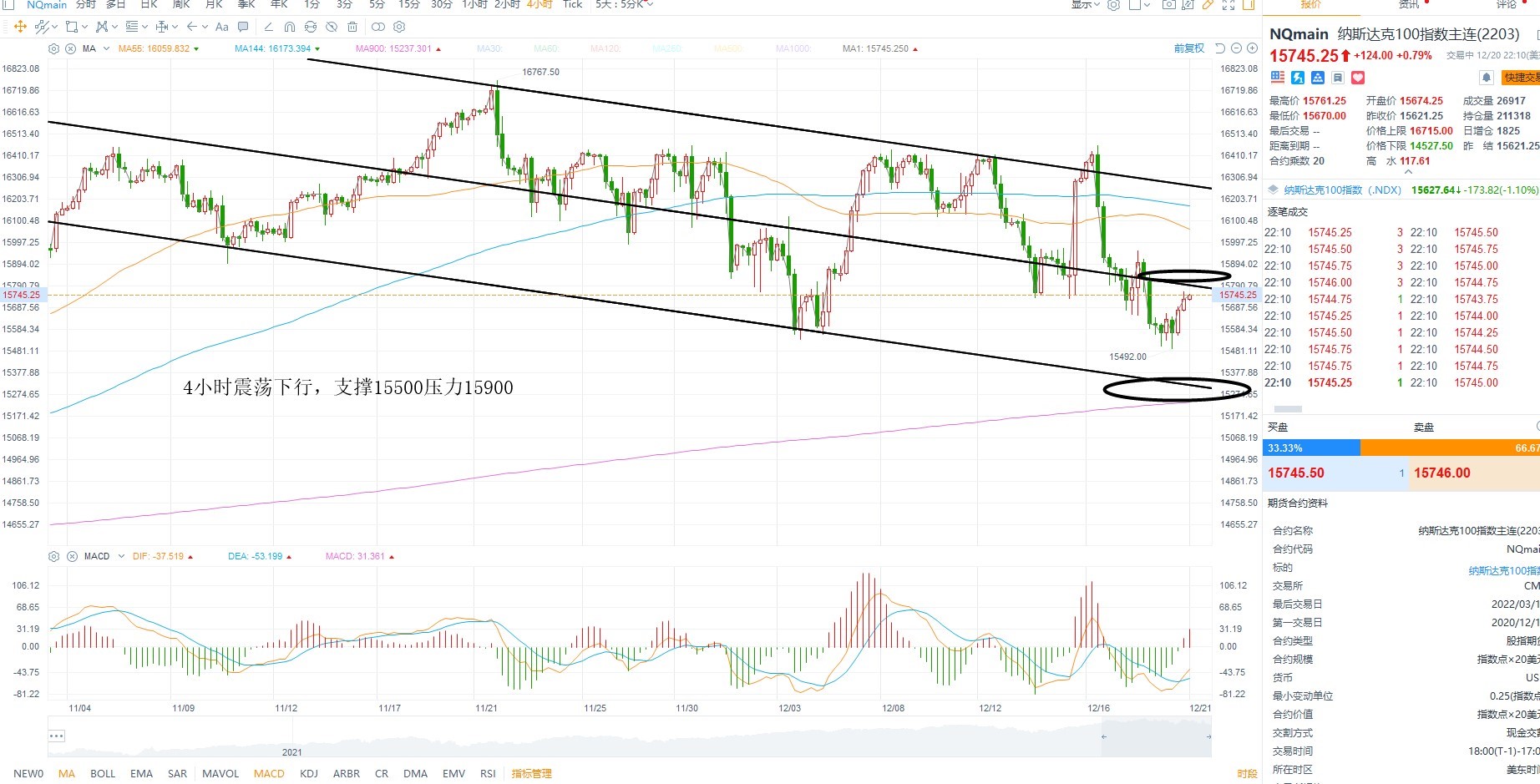This screenshot has width=1540, height=784.
Task: Hide drawings with the eye-slash icon
Action: coord(332,27)
